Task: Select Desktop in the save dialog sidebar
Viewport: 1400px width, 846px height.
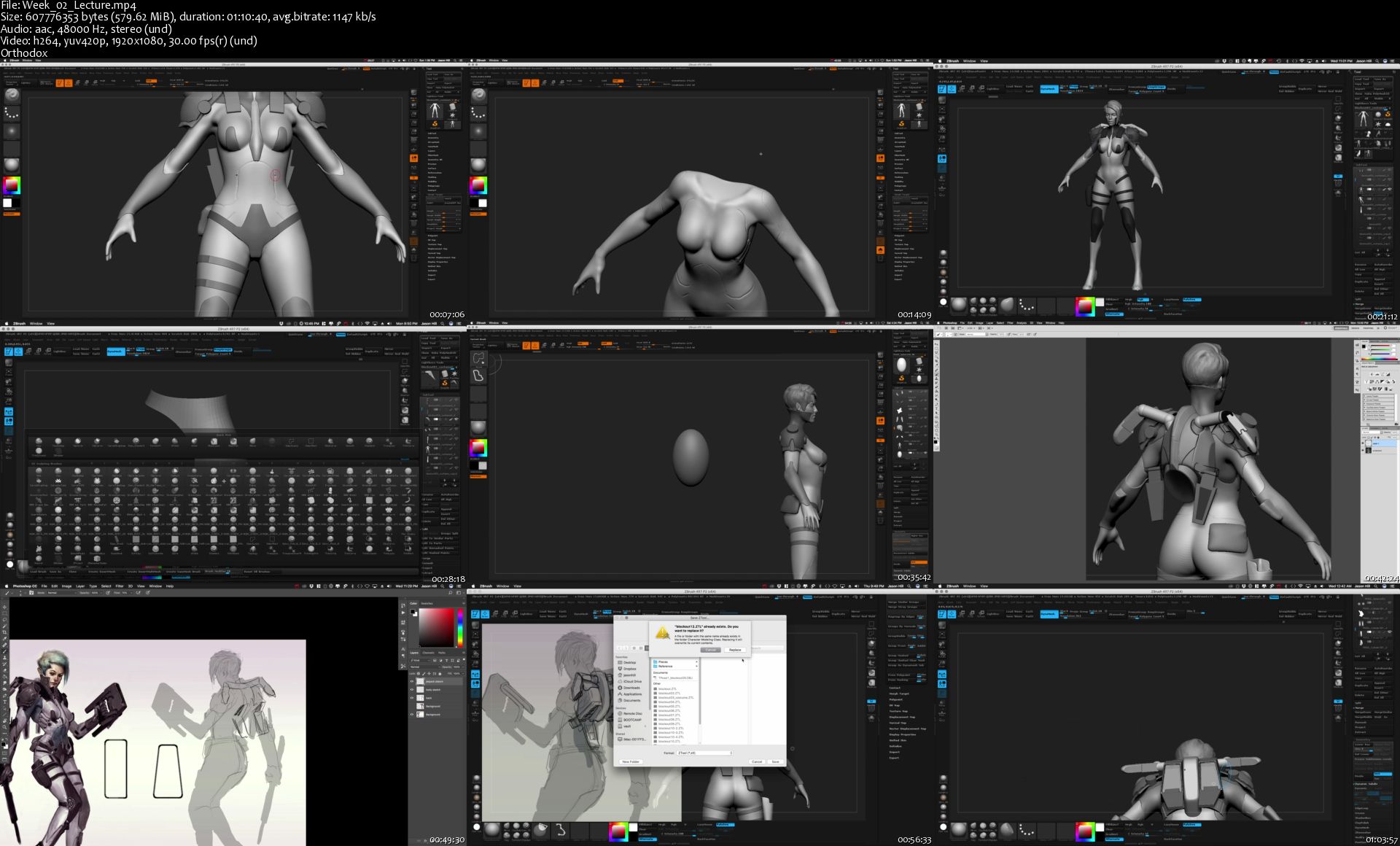Action: tap(628, 662)
